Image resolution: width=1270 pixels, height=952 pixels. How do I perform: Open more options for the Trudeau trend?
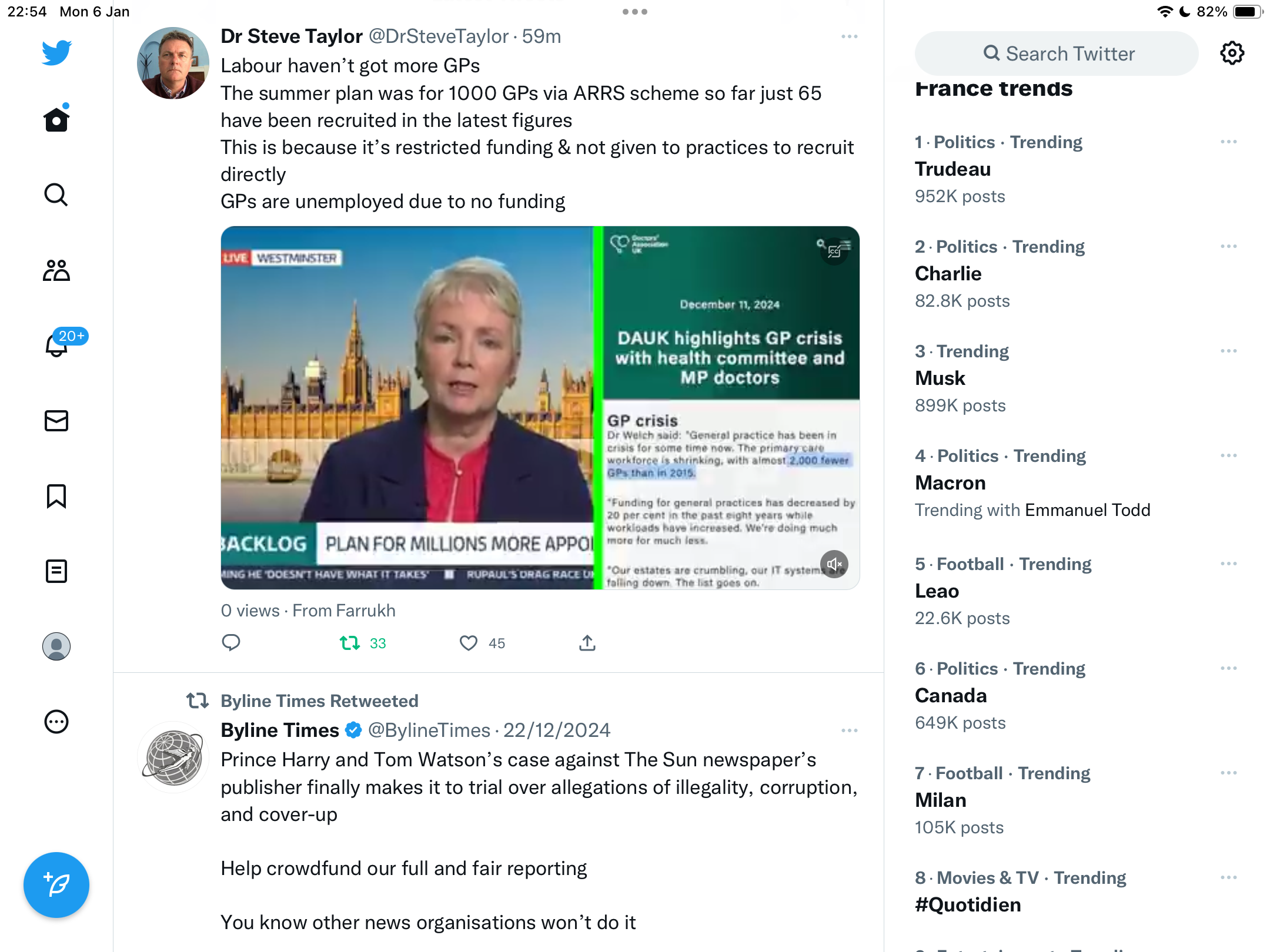pyautogui.click(x=1229, y=142)
